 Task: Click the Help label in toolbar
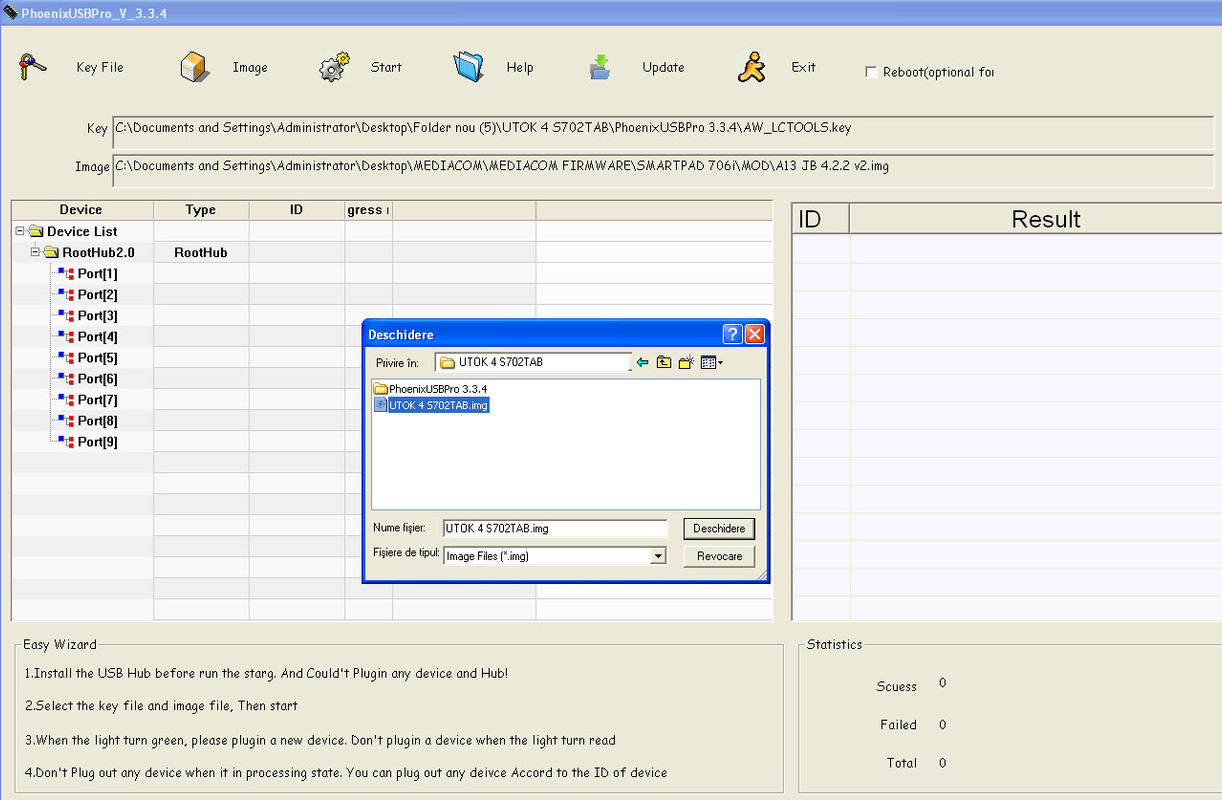[520, 67]
